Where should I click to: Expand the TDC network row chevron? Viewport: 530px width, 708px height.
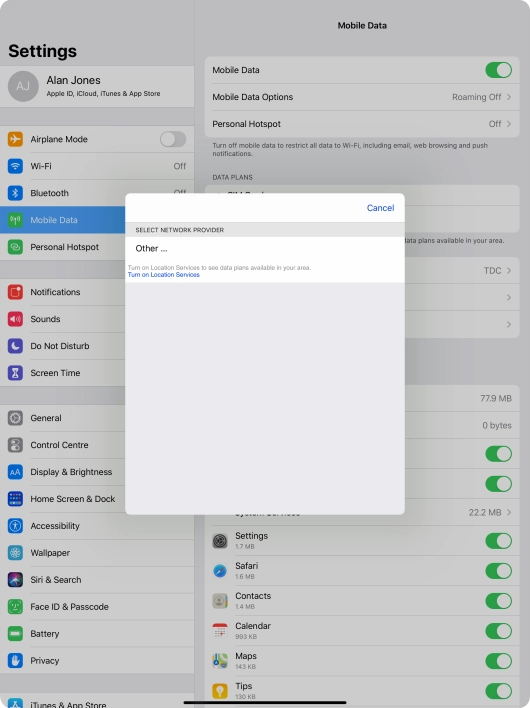tap(509, 270)
